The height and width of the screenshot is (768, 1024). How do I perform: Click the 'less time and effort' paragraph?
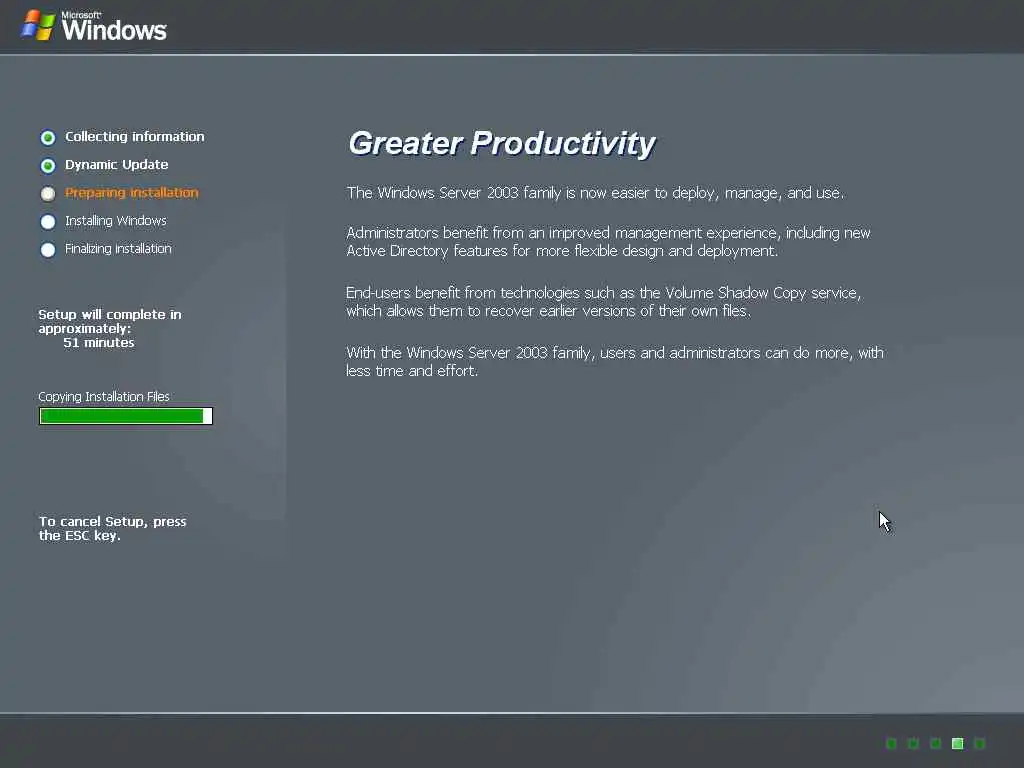[x=615, y=362]
